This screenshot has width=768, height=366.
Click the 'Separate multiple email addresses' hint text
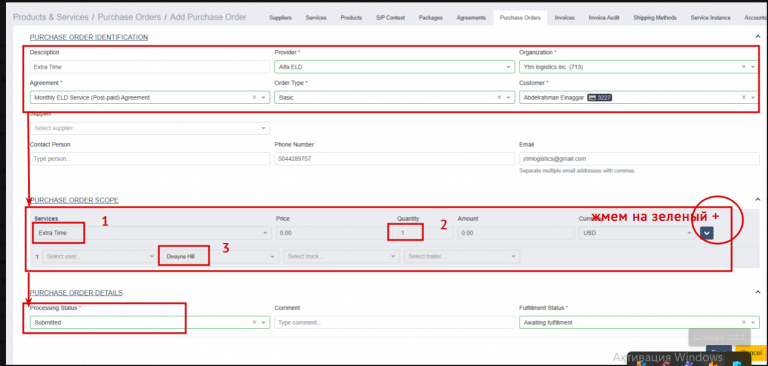click(577, 171)
